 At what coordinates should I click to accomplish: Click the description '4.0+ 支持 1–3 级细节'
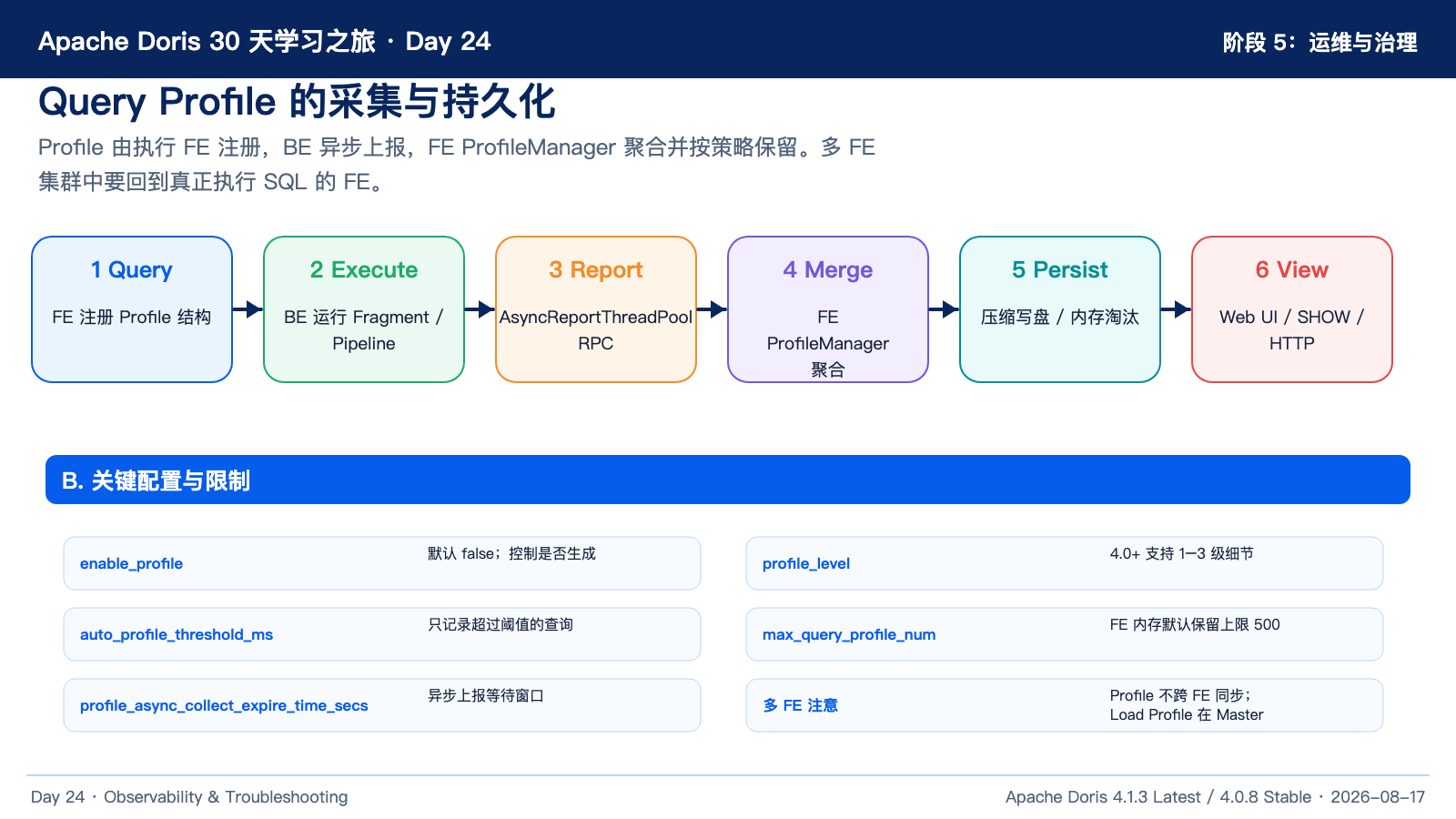point(1181,553)
